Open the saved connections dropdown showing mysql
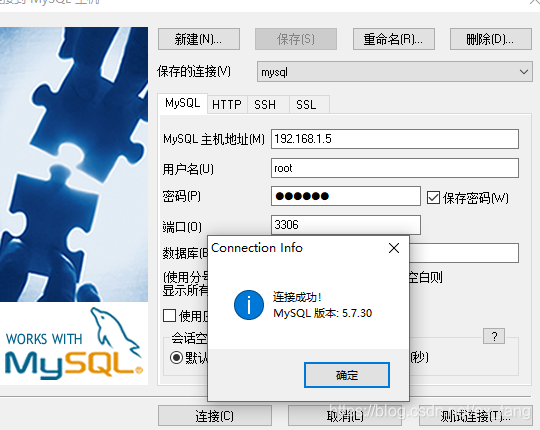 (x=395, y=72)
